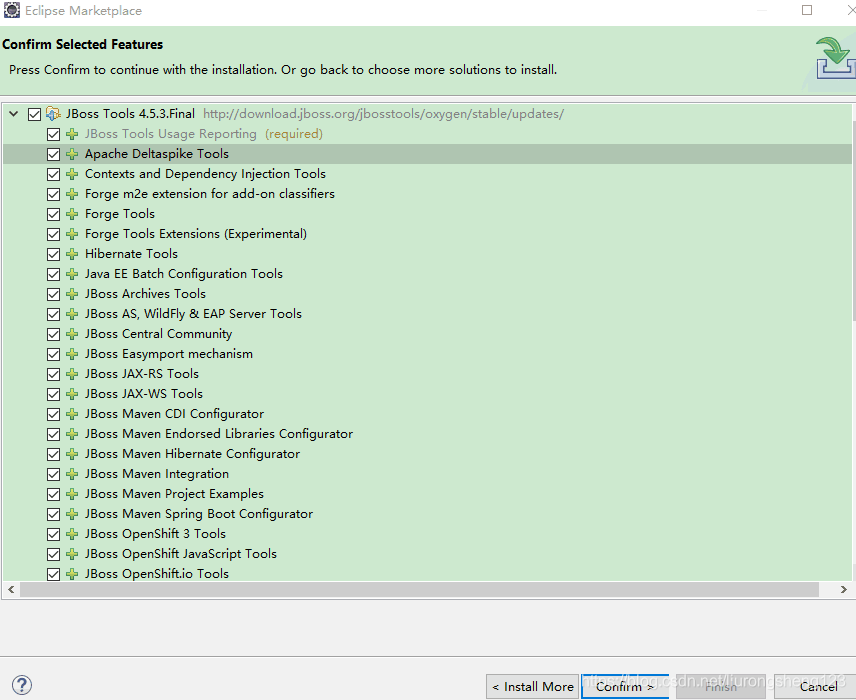
Task: Click plus icon beside JBoss Maven Integration
Action: pyautogui.click(x=72, y=474)
